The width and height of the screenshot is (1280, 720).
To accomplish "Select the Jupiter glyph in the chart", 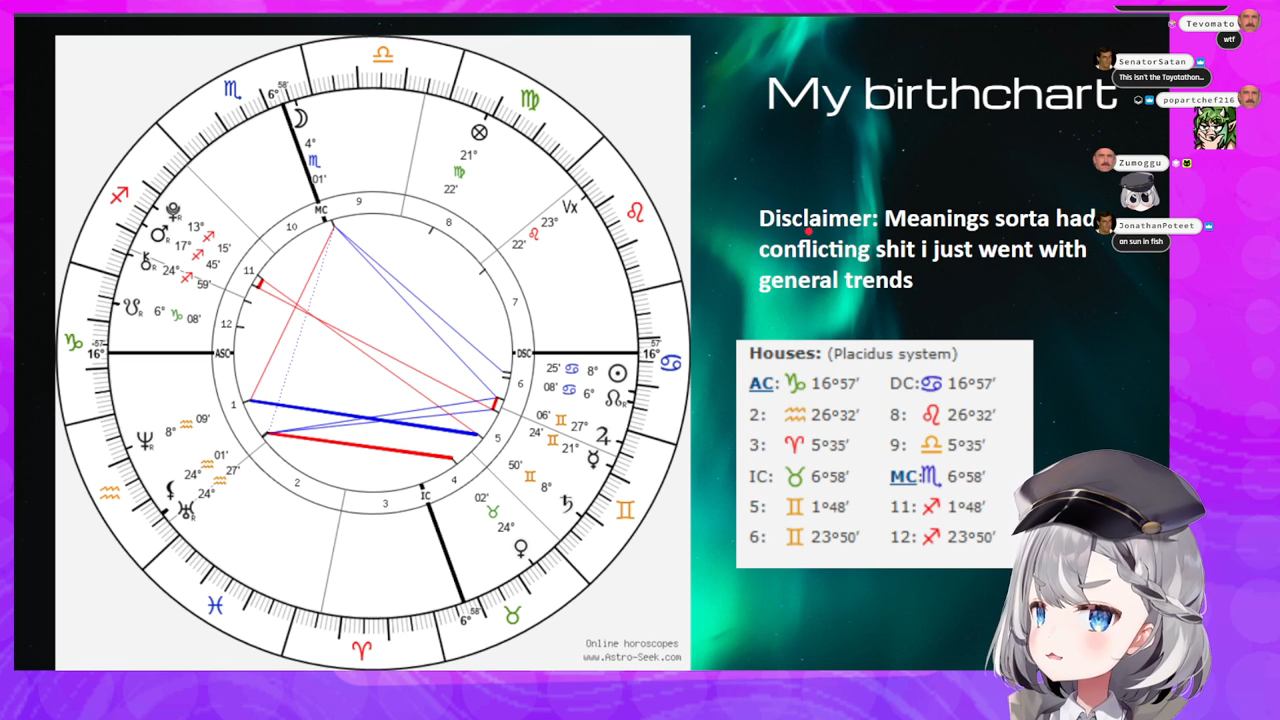I will [x=604, y=435].
